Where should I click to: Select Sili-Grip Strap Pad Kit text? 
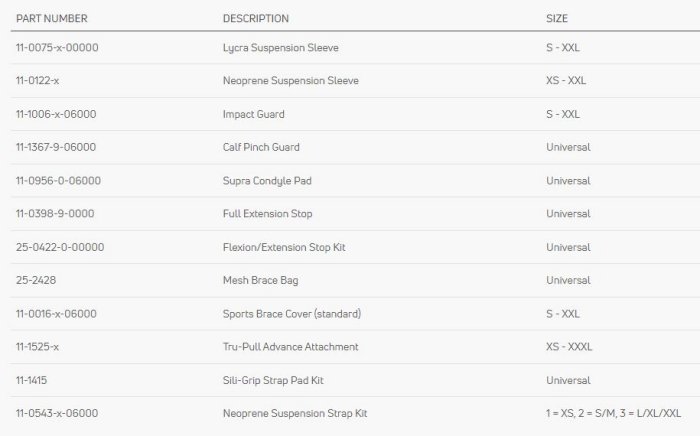coord(273,380)
